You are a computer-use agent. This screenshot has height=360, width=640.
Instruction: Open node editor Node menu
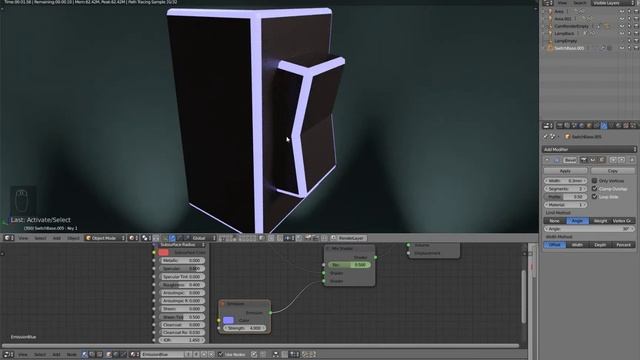coord(71,354)
